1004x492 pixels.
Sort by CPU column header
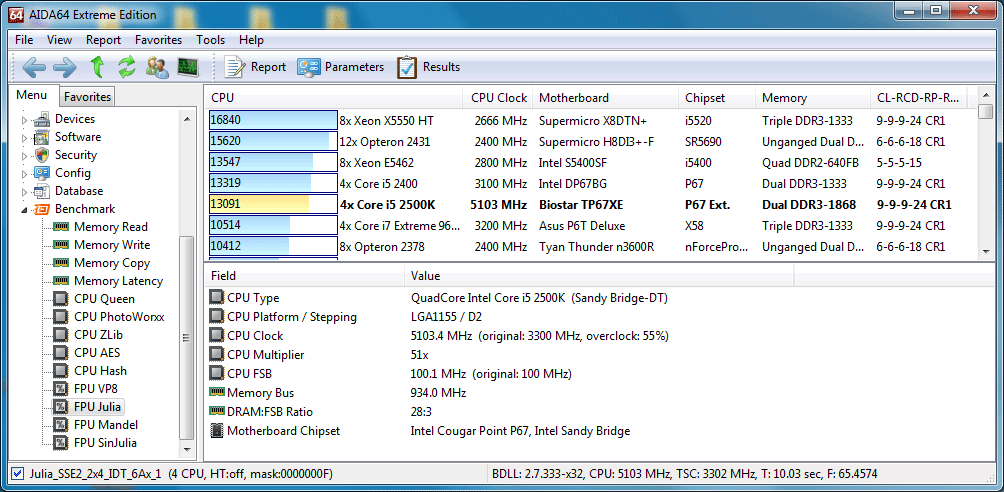tap(334, 97)
